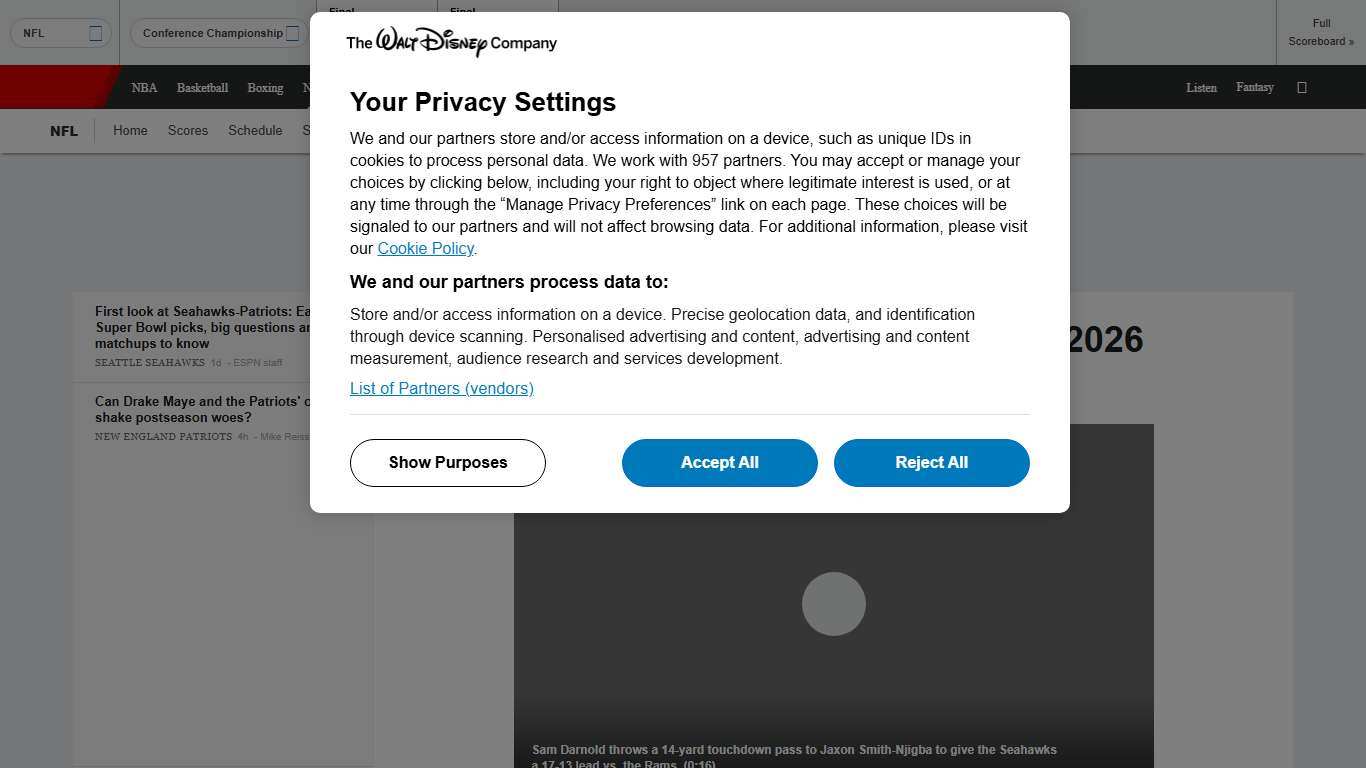Switch to the Scores tab
1366x768 pixels.
188,131
